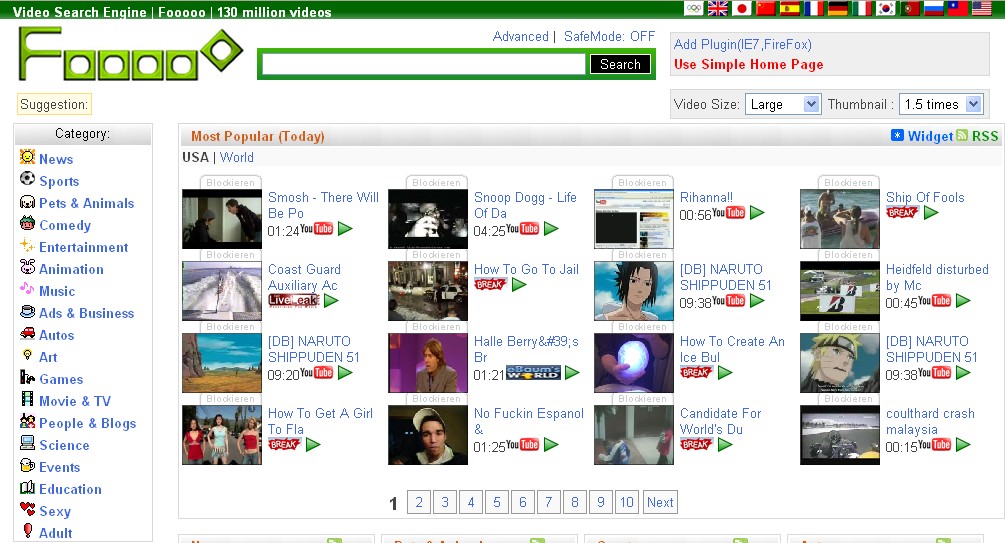1005x543 pixels.
Task: Open the Sports category
Action: coord(59,181)
